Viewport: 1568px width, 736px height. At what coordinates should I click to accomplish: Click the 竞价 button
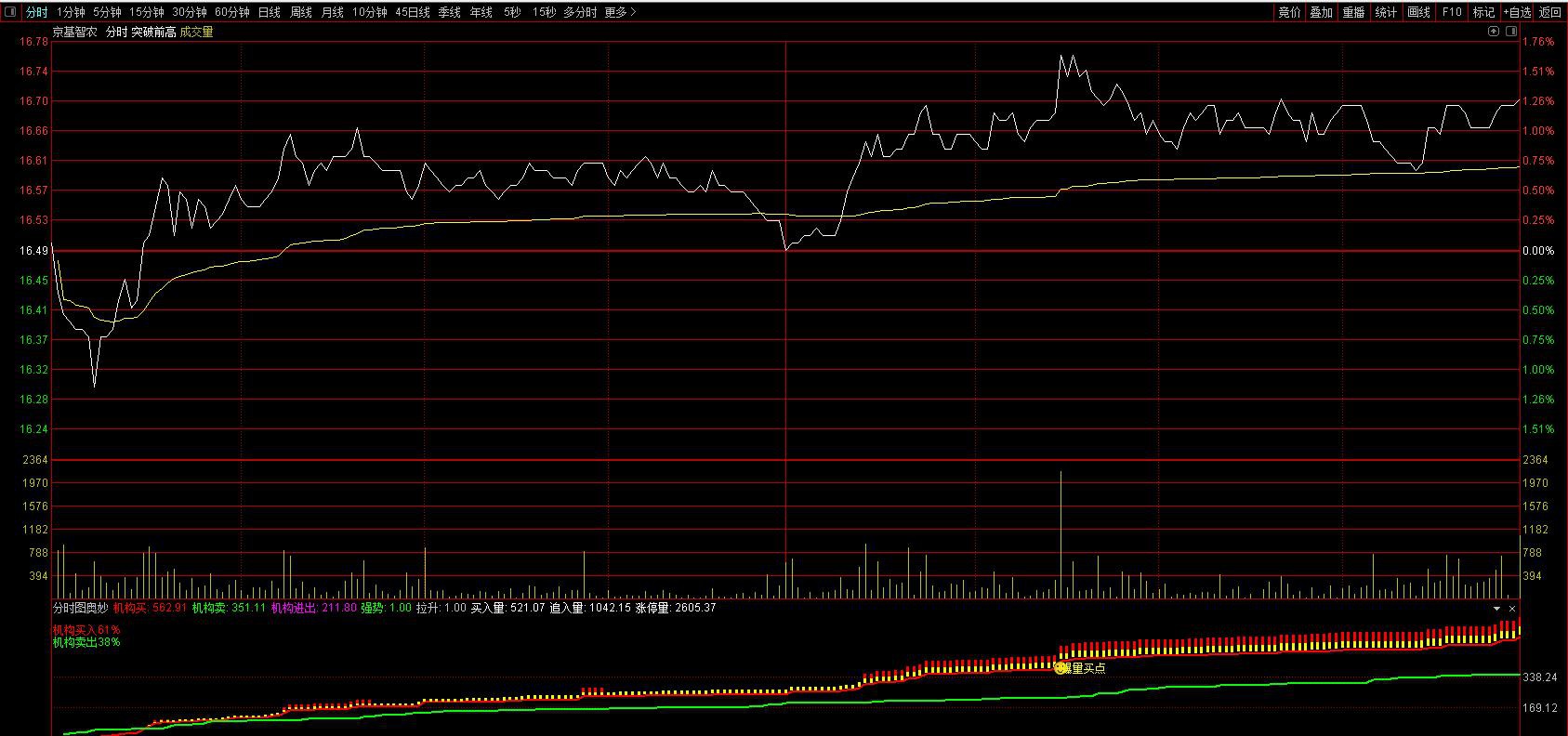[x=1289, y=12]
